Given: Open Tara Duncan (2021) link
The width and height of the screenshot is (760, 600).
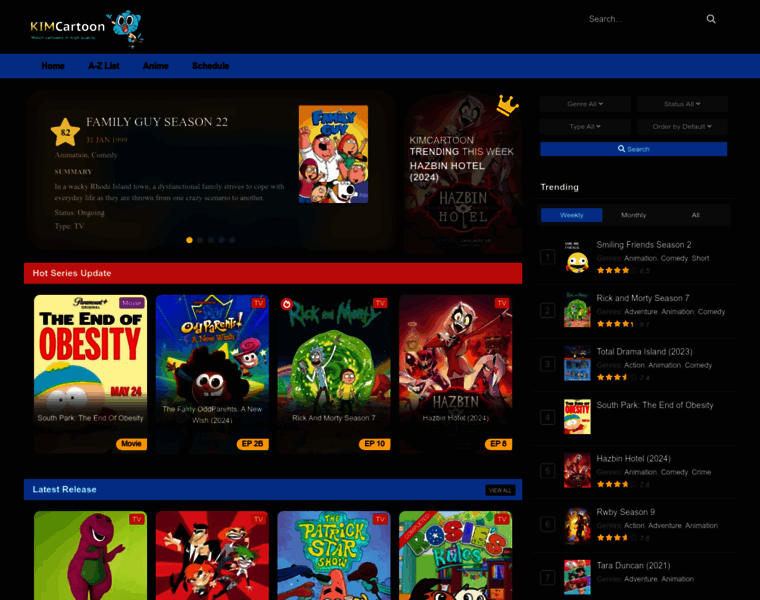Looking at the screenshot, I should (x=633, y=566).
